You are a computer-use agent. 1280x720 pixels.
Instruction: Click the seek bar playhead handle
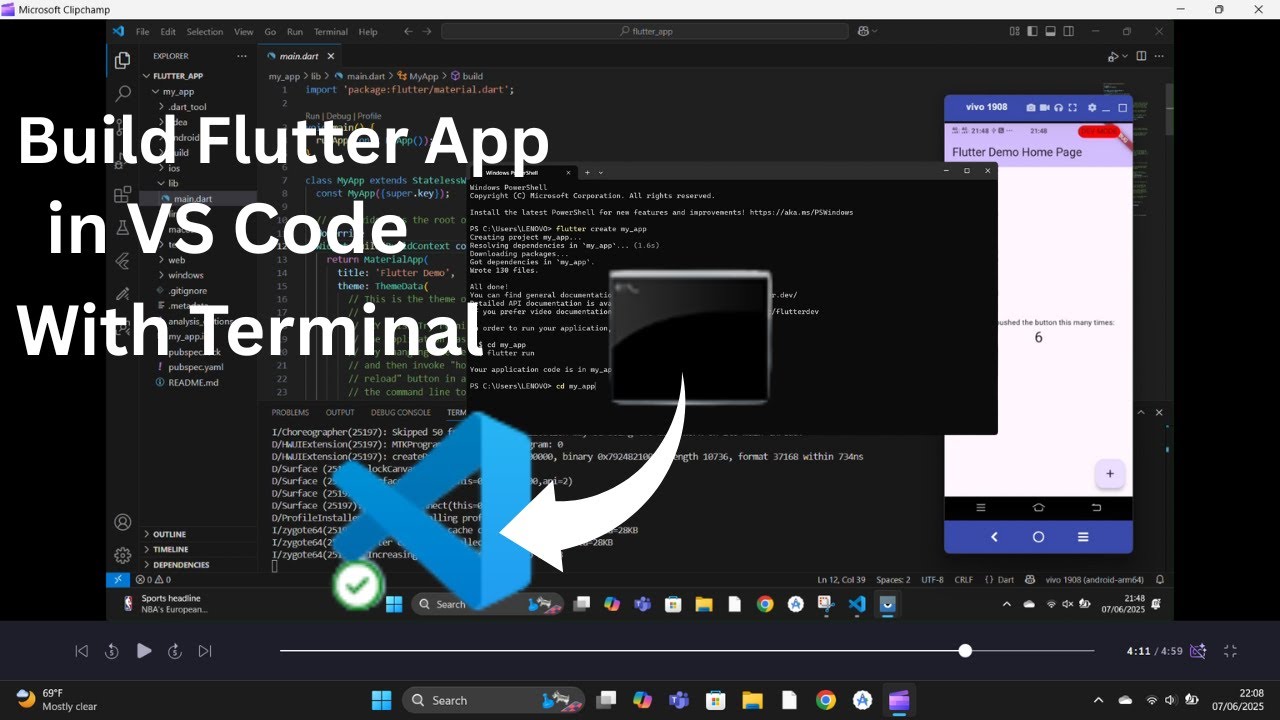965,650
